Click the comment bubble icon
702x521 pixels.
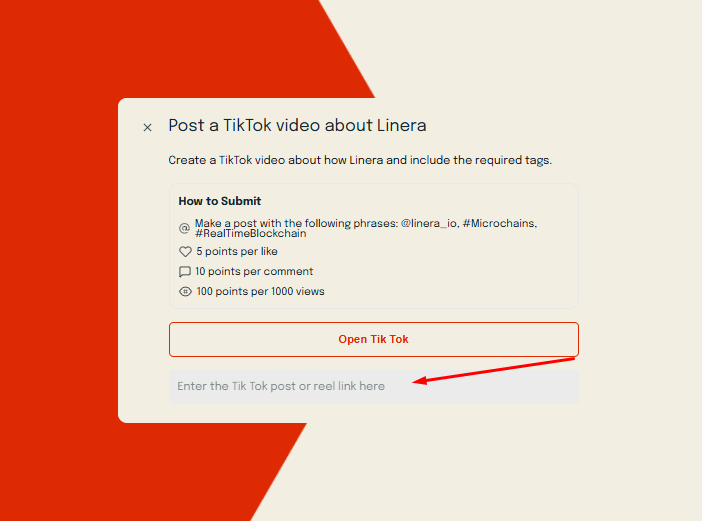(185, 272)
